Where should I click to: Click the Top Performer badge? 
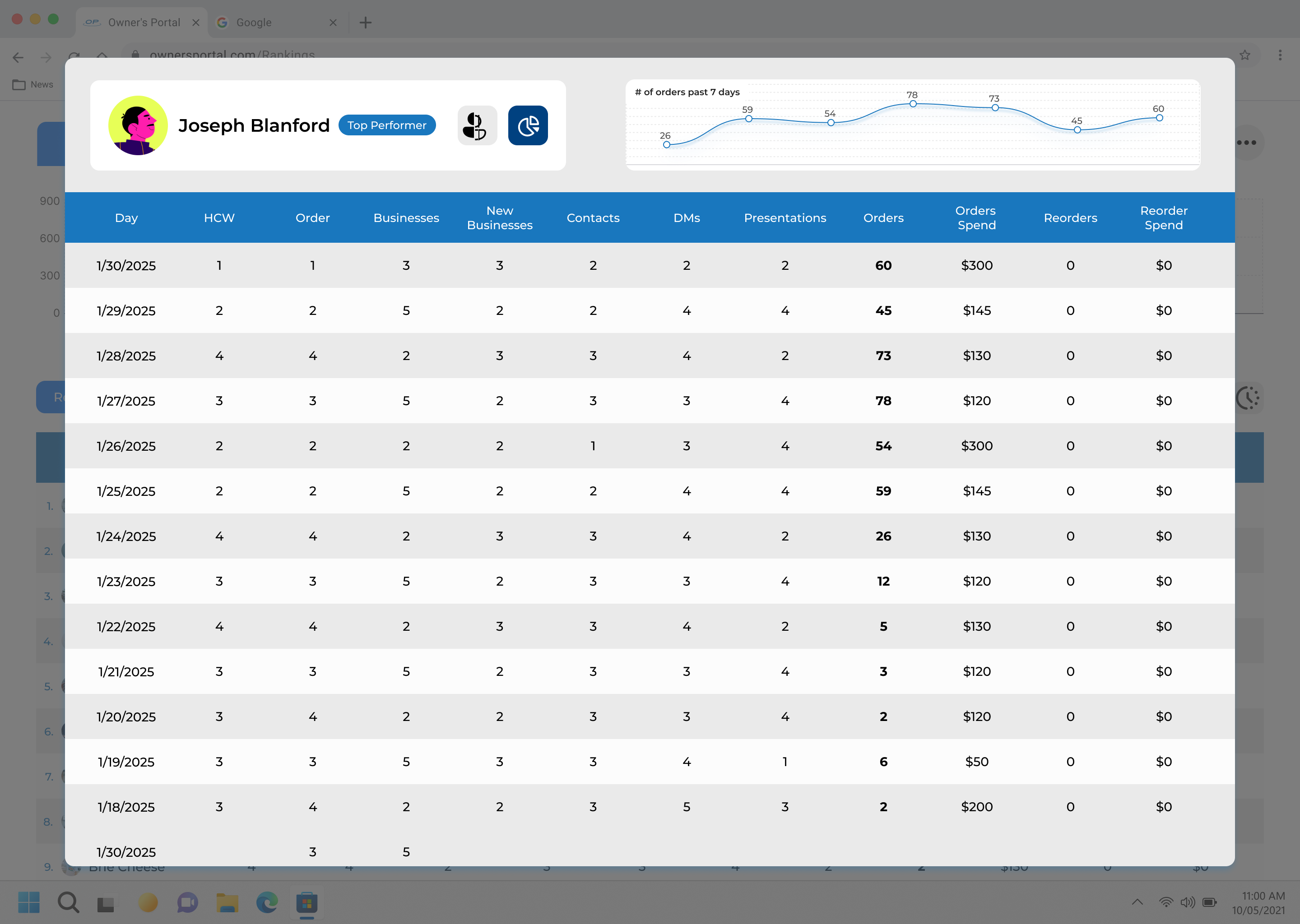coord(386,125)
